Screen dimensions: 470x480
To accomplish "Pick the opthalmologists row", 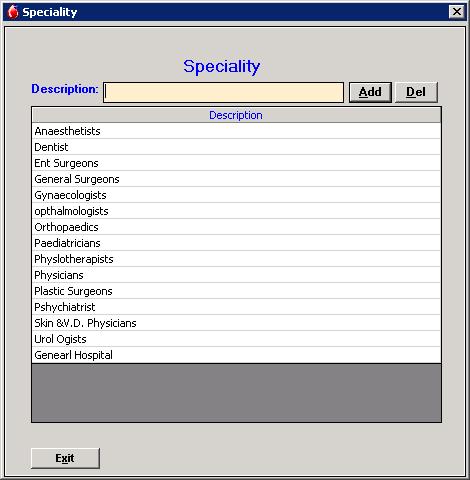I will pyautogui.click(x=236, y=211).
